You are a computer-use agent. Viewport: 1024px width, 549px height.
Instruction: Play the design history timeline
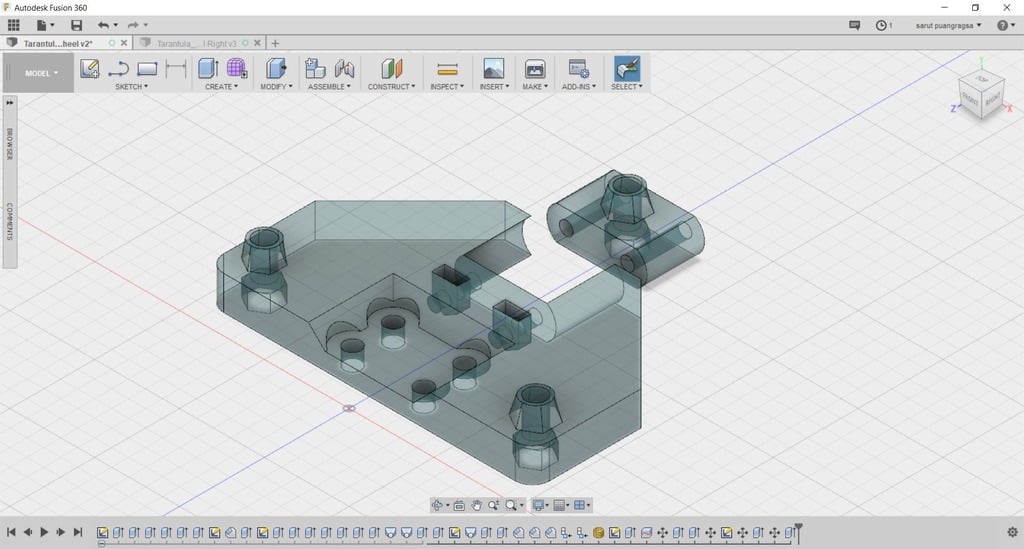[x=44, y=532]
